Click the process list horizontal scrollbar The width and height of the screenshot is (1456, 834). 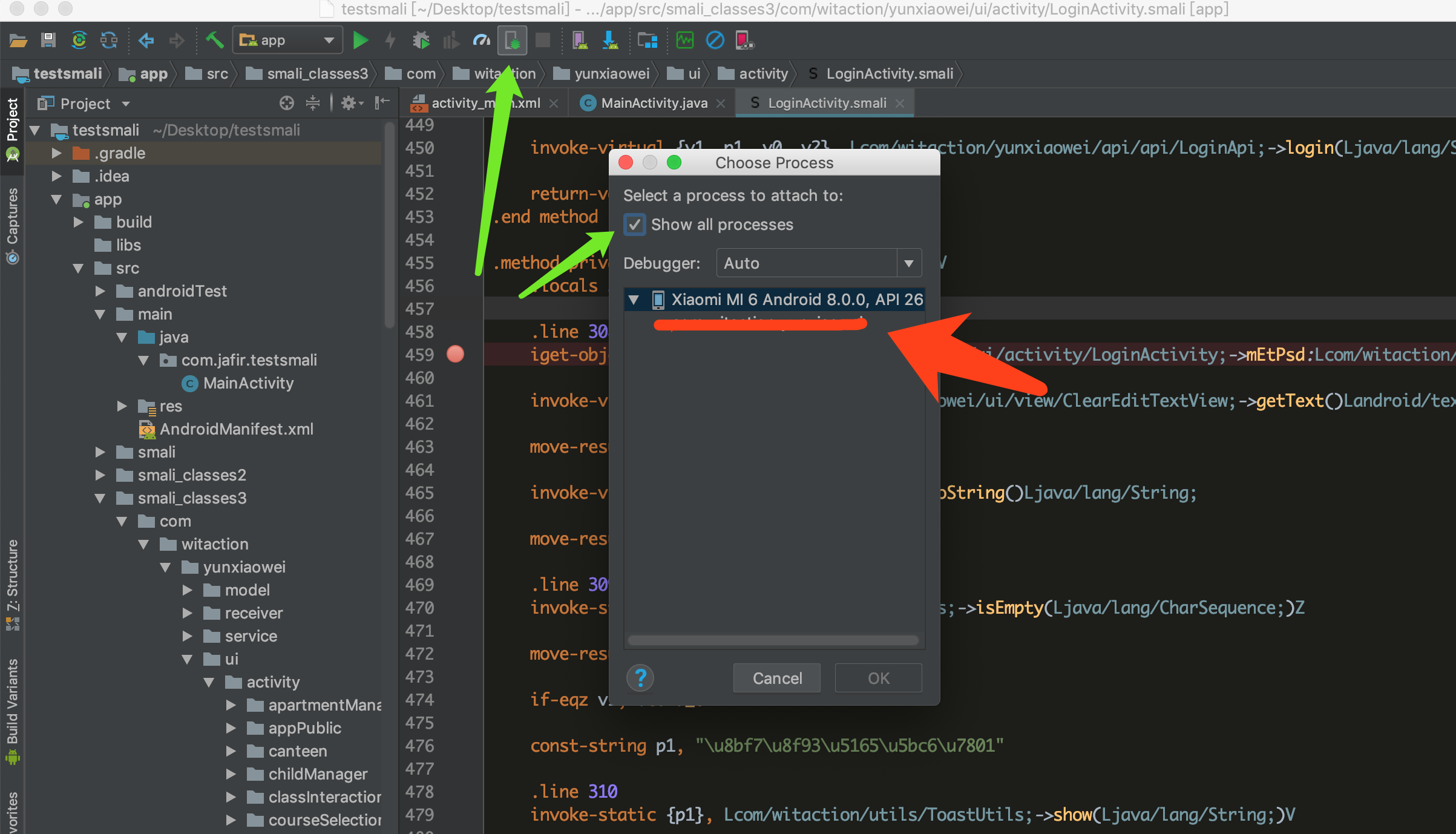(772, 640)
